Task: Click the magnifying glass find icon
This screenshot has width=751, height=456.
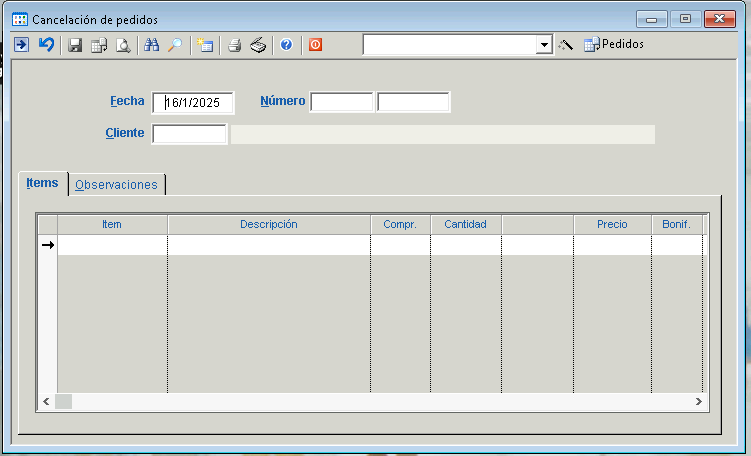Action: [175, 45]
